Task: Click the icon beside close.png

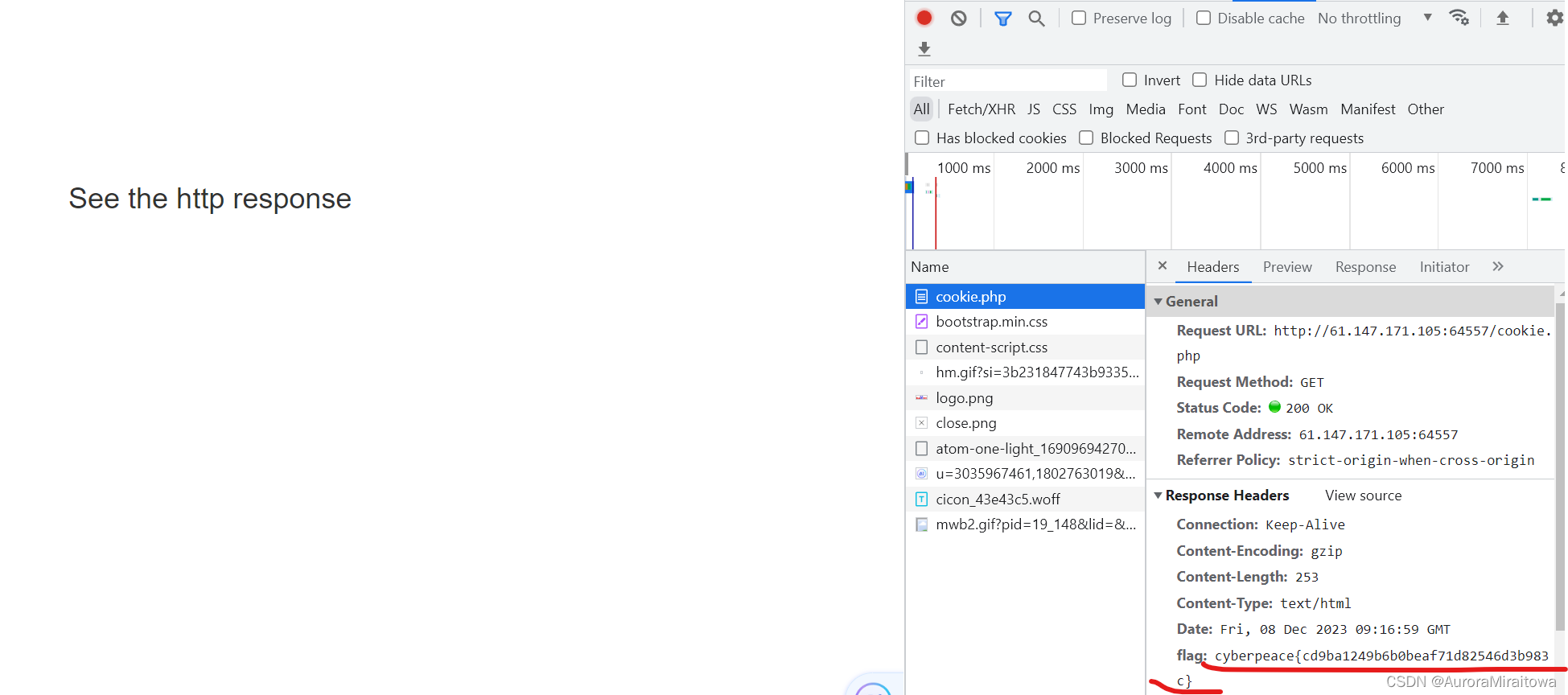Action: [x=922, y=423]
